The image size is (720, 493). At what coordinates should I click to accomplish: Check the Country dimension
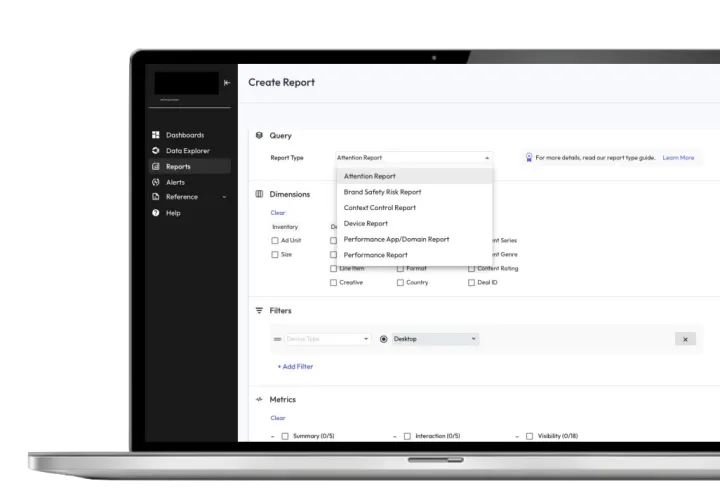400,282
